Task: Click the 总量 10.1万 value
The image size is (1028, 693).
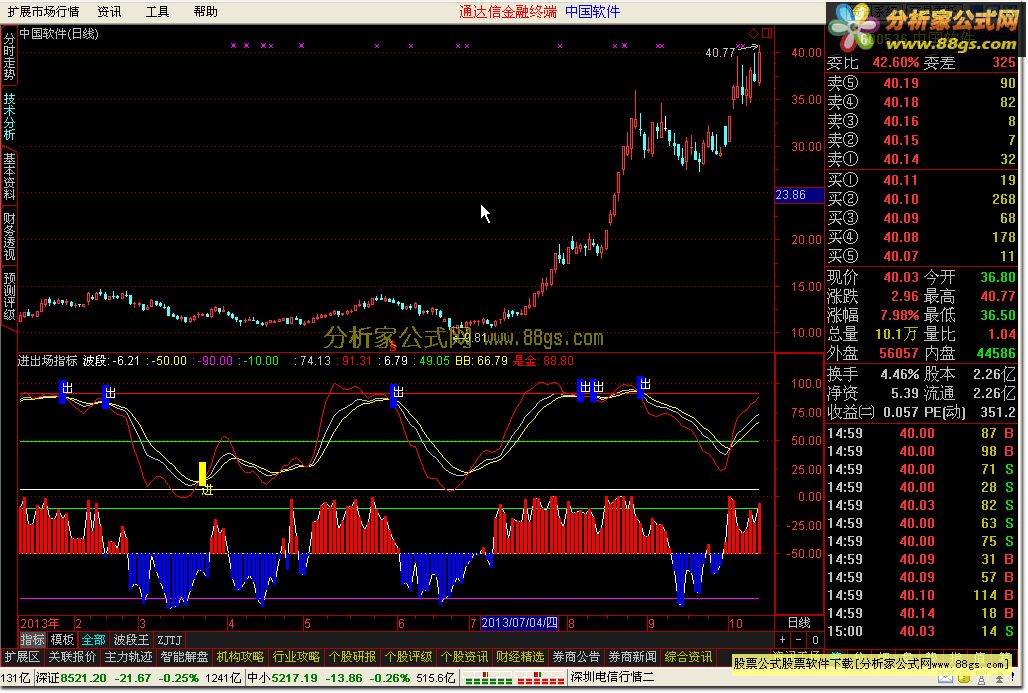Action: pyautogui.click(x=896, y=334)
